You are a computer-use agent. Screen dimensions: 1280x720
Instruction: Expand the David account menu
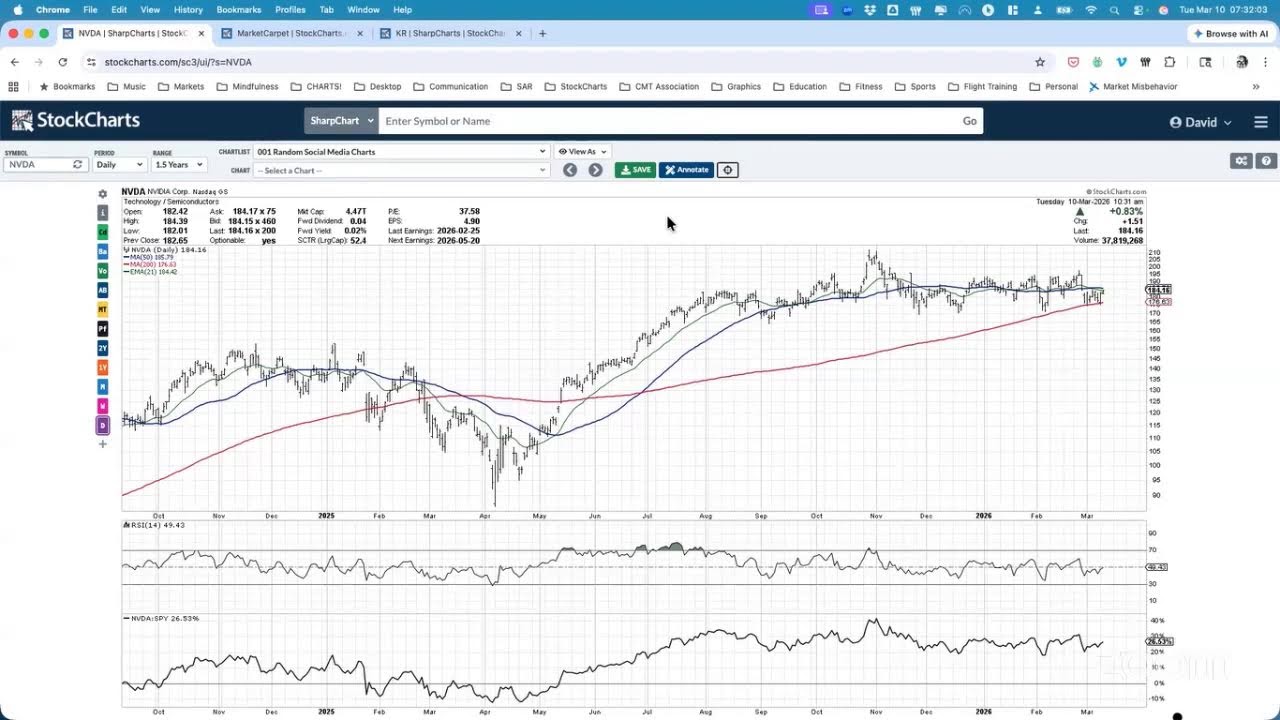[1201, 122]
